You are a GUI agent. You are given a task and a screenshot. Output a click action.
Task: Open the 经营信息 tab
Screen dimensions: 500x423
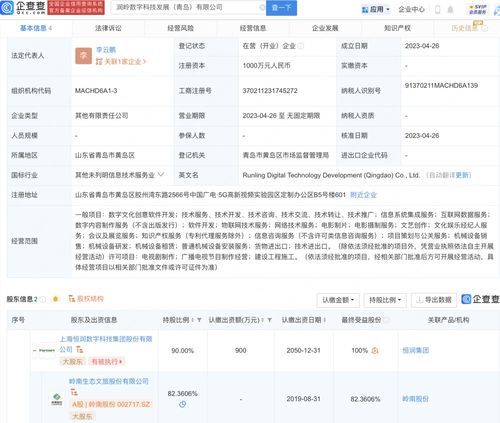(253, 28)
